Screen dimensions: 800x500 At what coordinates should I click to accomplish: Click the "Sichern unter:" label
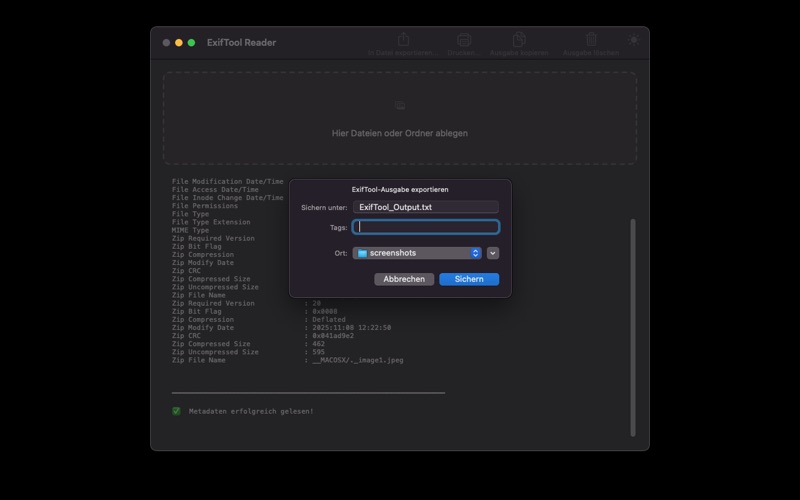pyautogui.click(x=324, y=208)
